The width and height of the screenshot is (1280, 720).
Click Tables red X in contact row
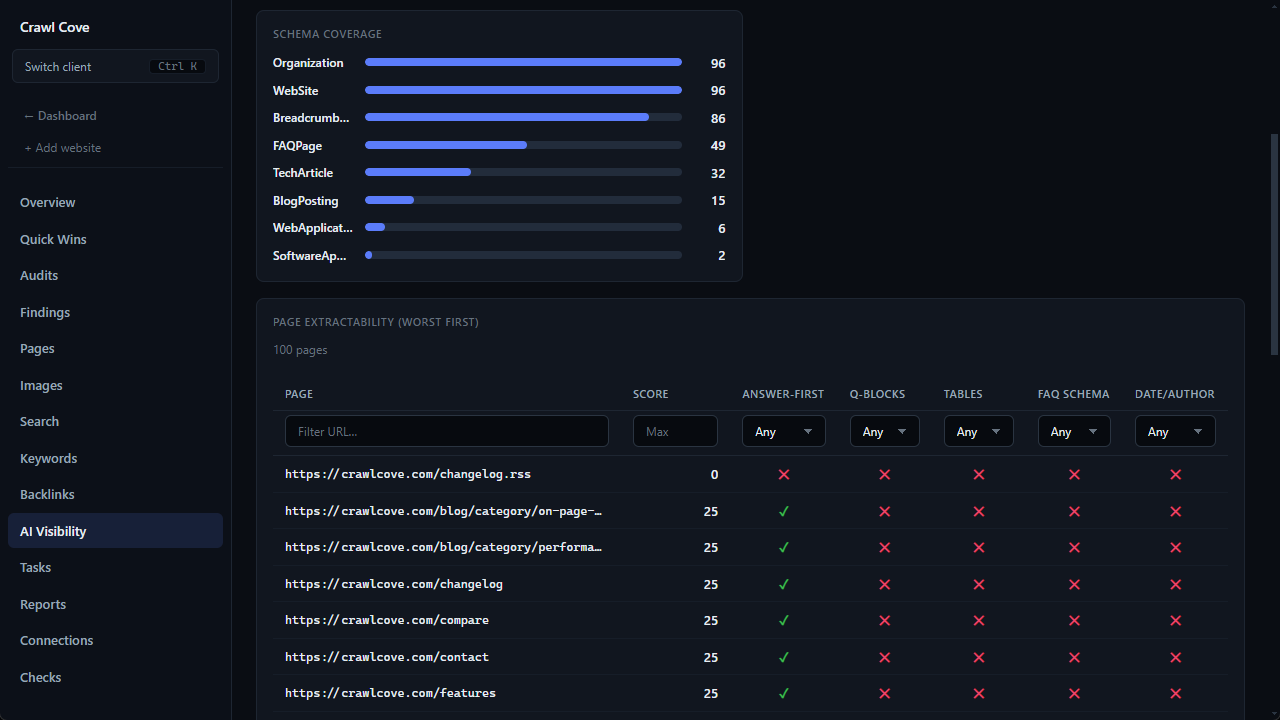[x=979, y=657]
